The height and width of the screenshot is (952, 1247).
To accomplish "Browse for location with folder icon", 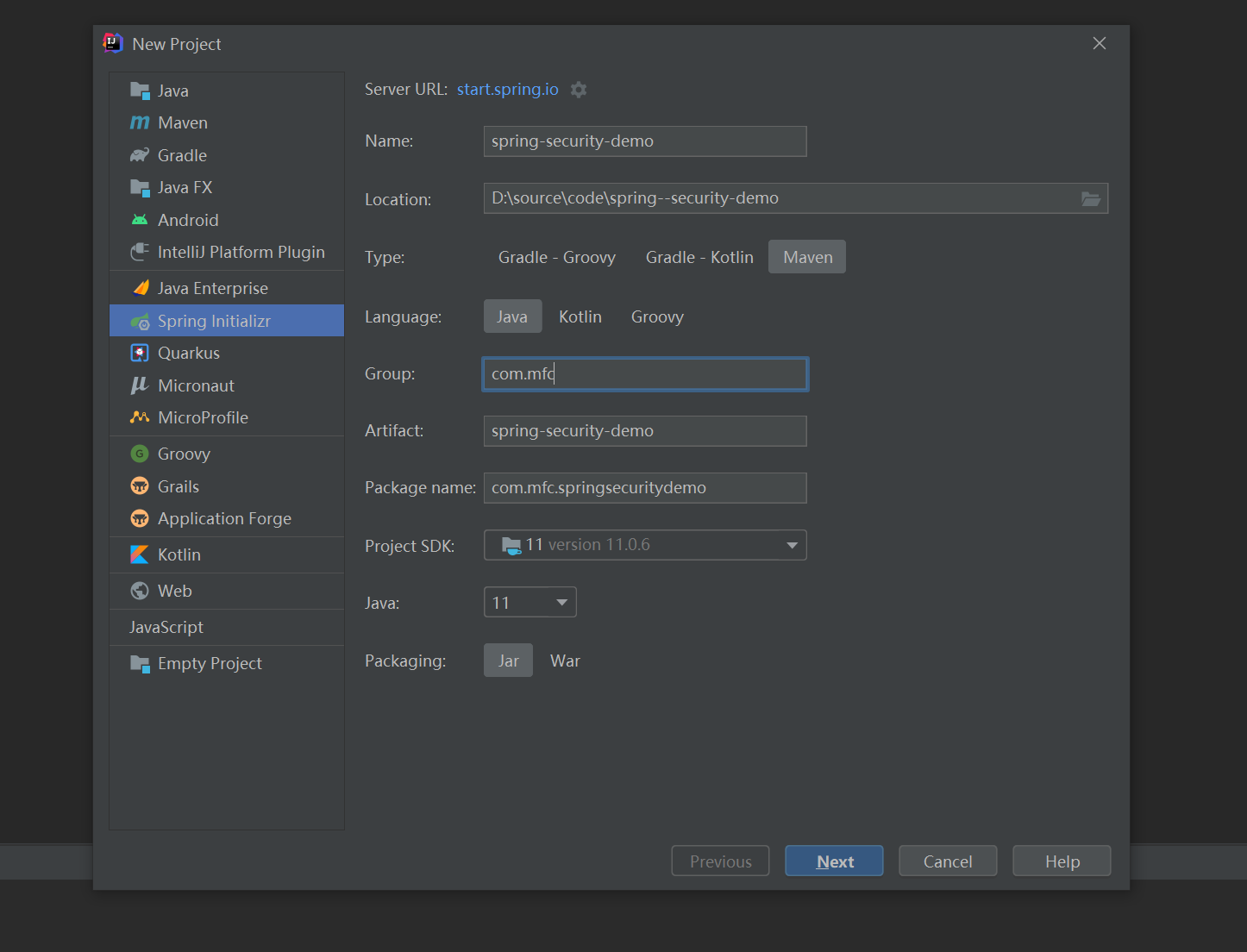I will (1091, 199).
